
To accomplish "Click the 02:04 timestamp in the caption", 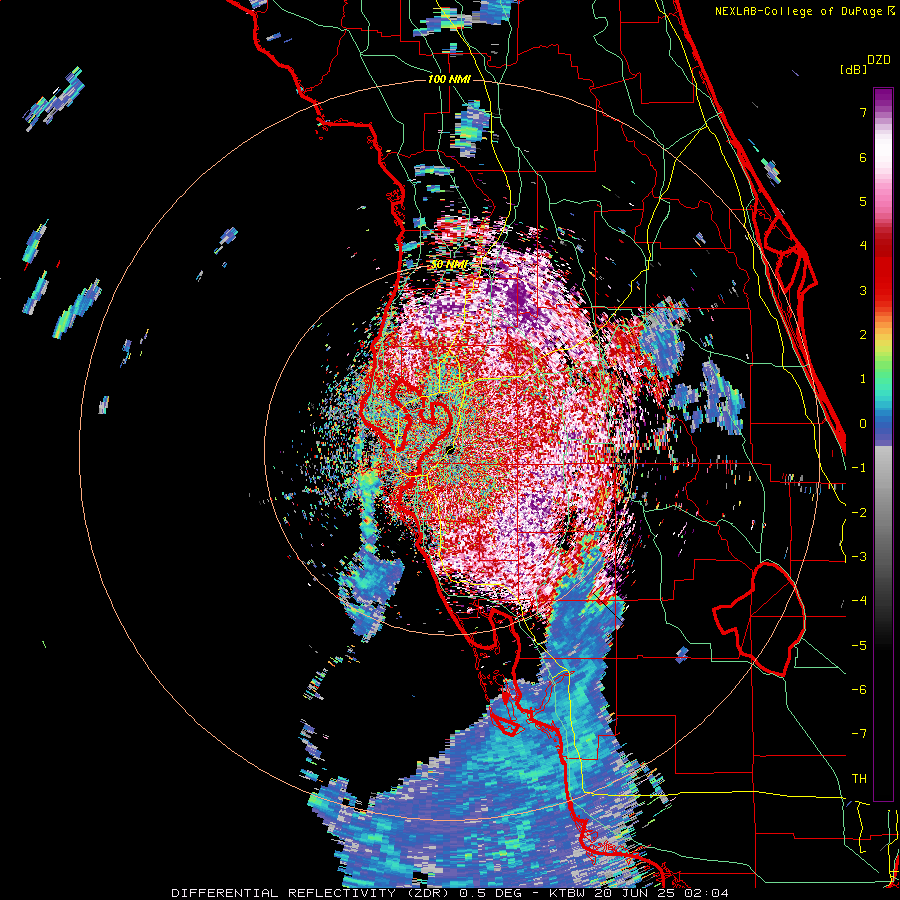I will (x=707, y=893).
